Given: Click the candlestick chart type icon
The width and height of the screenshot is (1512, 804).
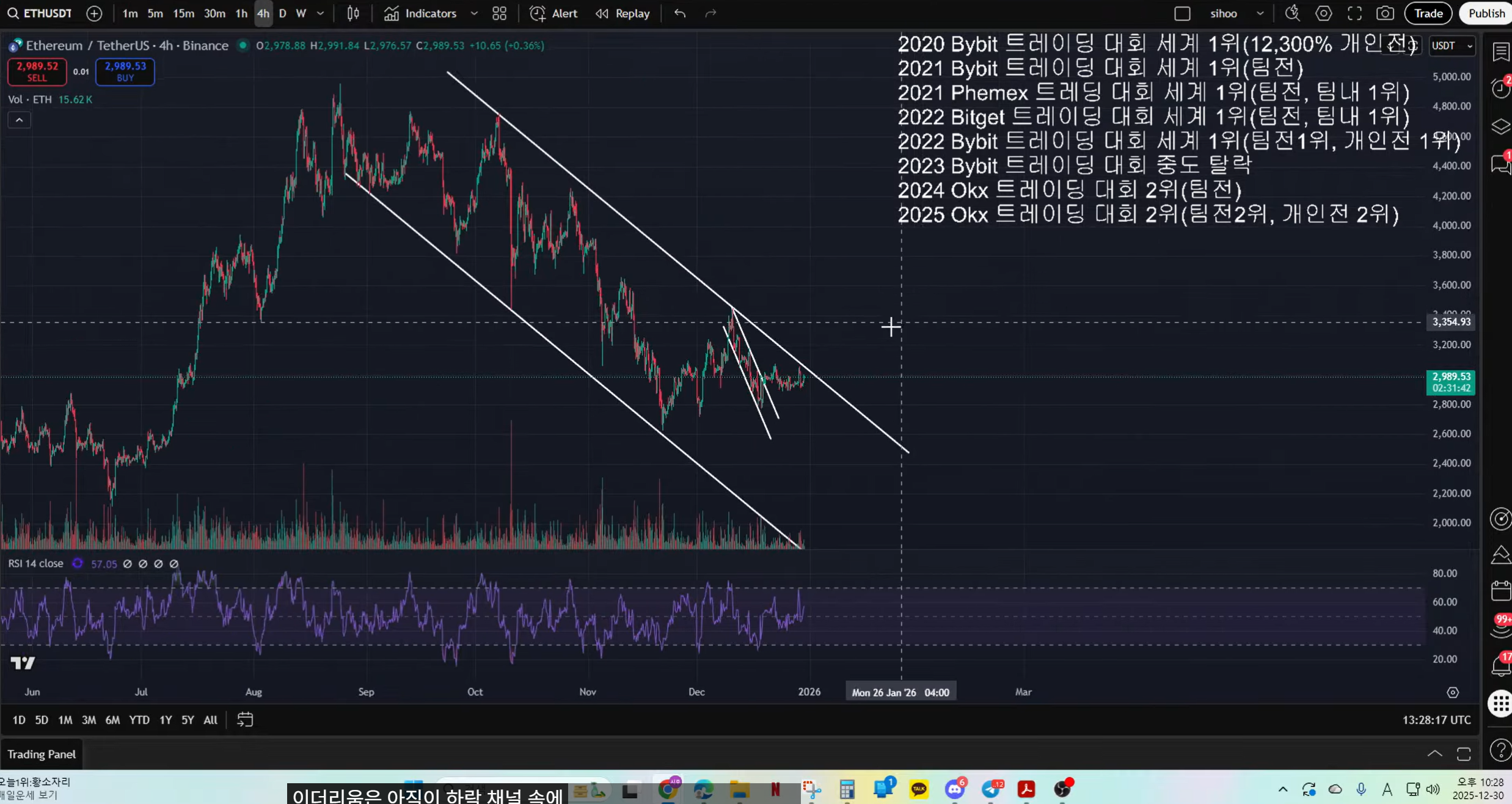Looking at the screenshot, I should tap(353, 13).
